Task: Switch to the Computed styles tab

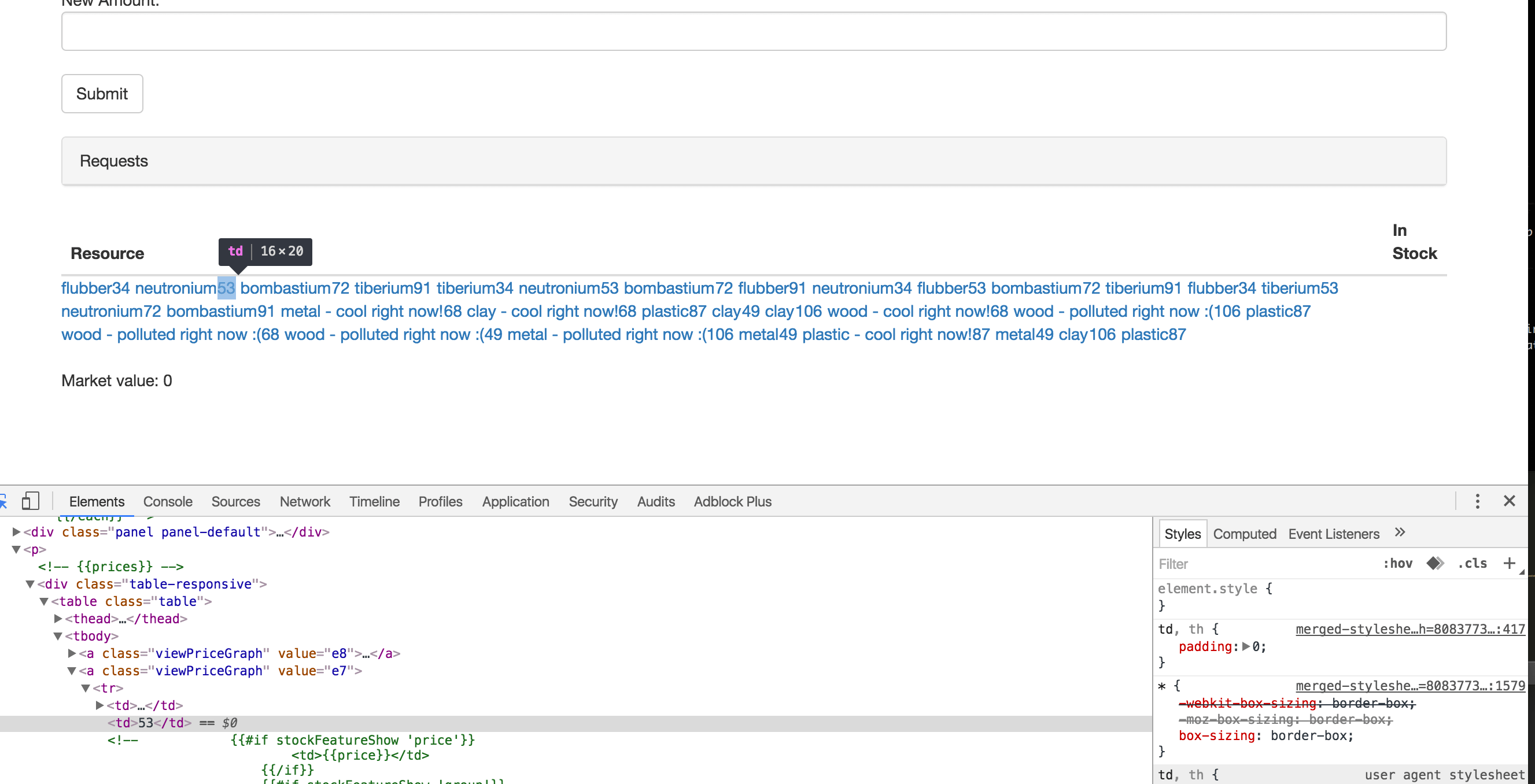Action: (1245, 533)
